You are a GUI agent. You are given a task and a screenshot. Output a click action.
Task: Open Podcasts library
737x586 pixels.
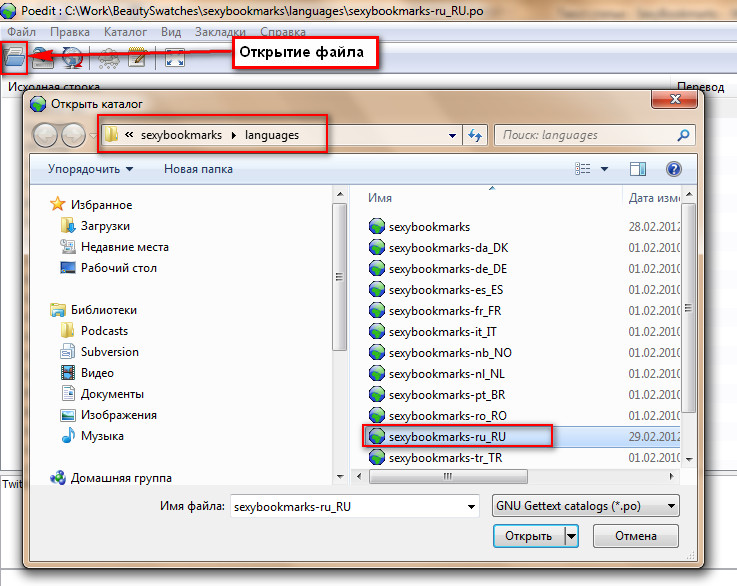94,331
